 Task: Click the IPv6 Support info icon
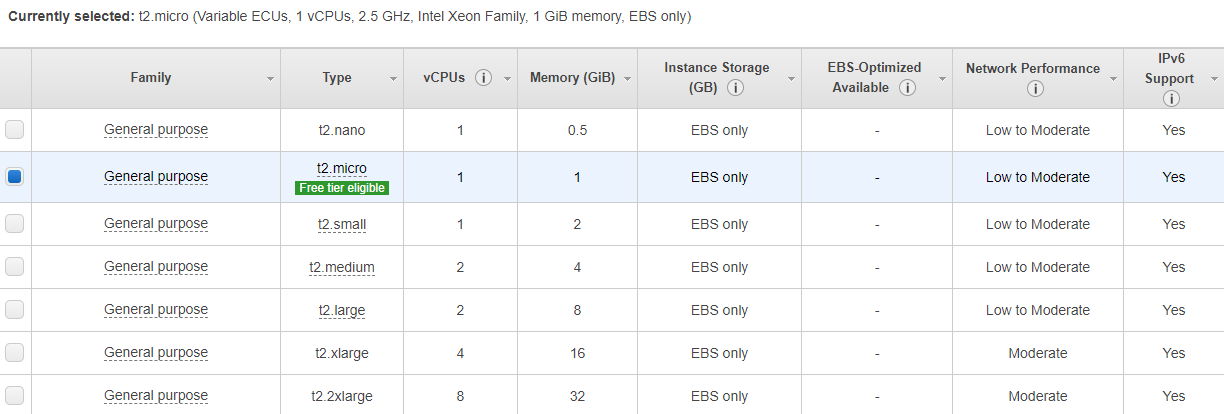(x=1171, y=99)
